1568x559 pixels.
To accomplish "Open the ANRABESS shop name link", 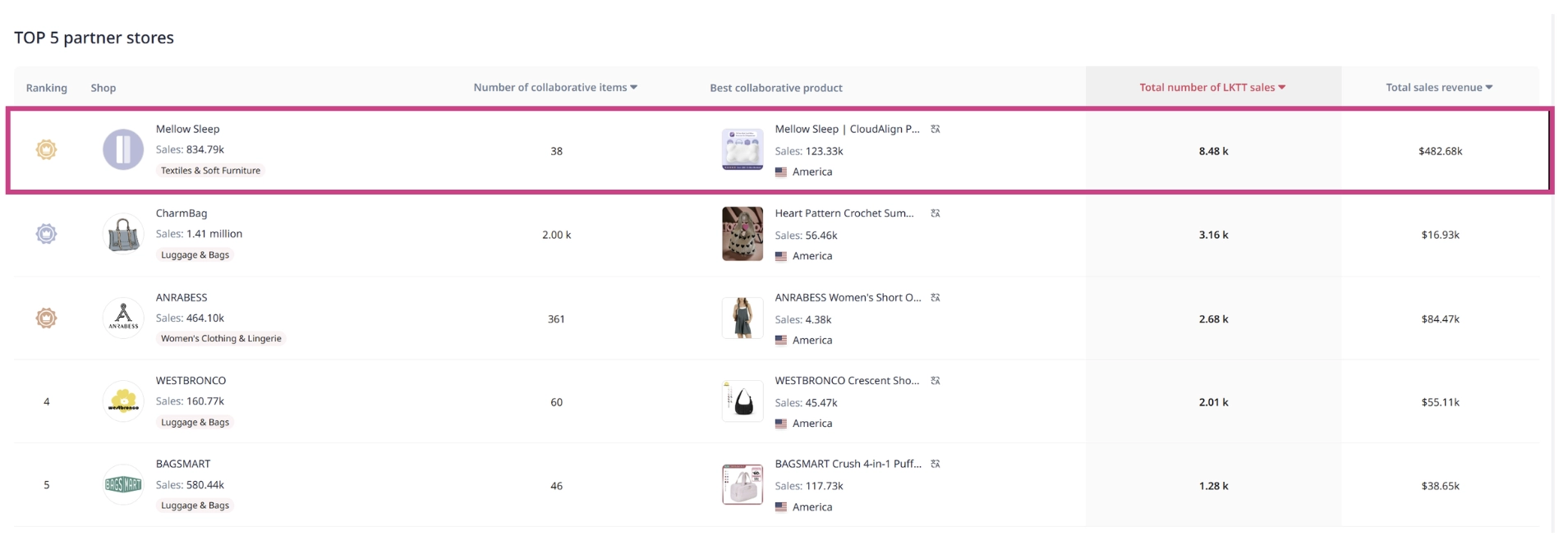I will coord(182,297).
